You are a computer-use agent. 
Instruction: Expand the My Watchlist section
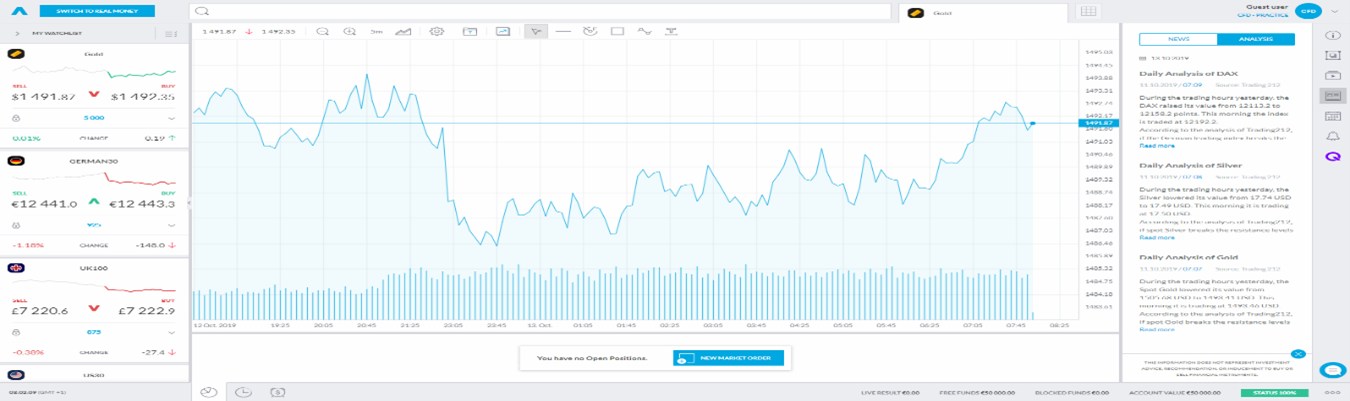[18, 33]
